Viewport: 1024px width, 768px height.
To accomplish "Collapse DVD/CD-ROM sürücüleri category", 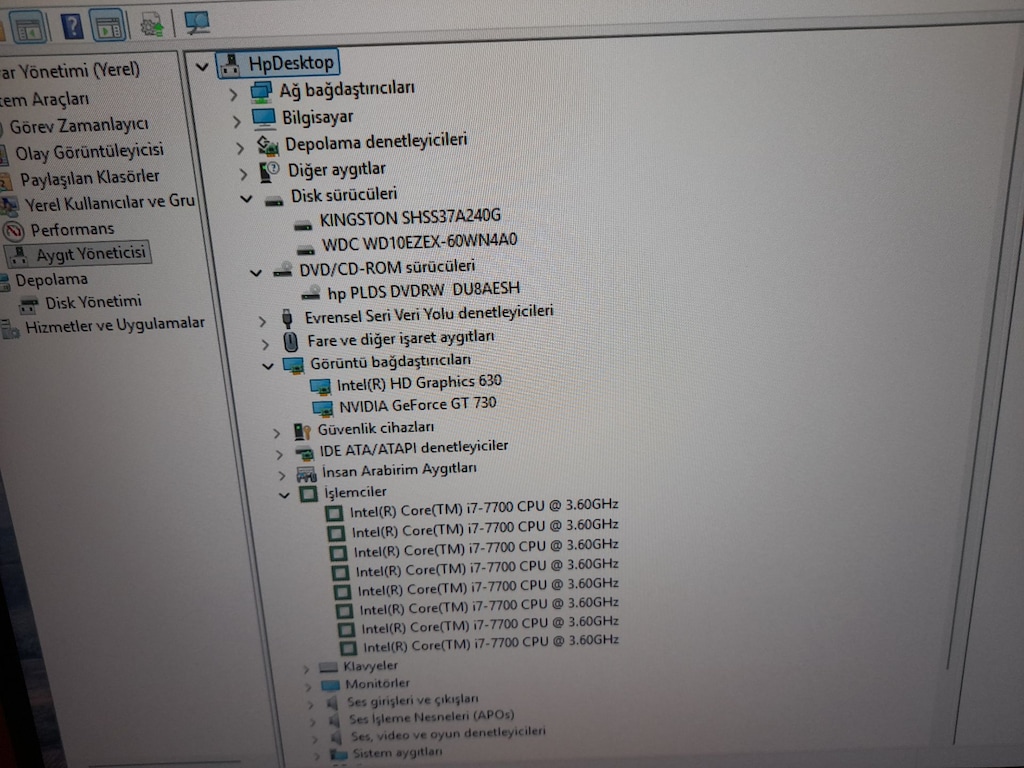I will click(255, 272).
